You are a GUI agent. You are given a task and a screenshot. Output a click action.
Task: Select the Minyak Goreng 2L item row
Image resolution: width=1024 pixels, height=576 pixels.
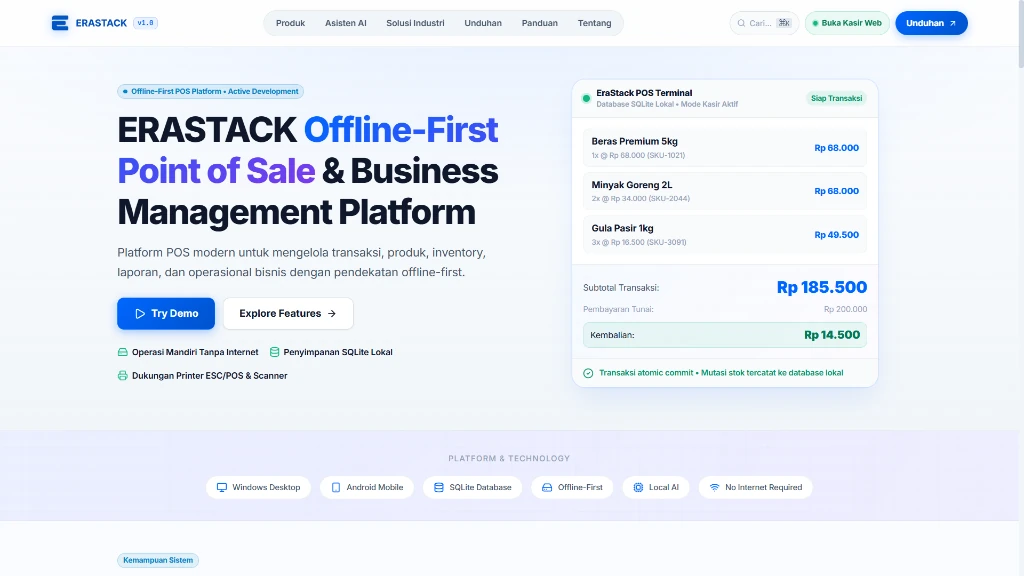(725, 191)
